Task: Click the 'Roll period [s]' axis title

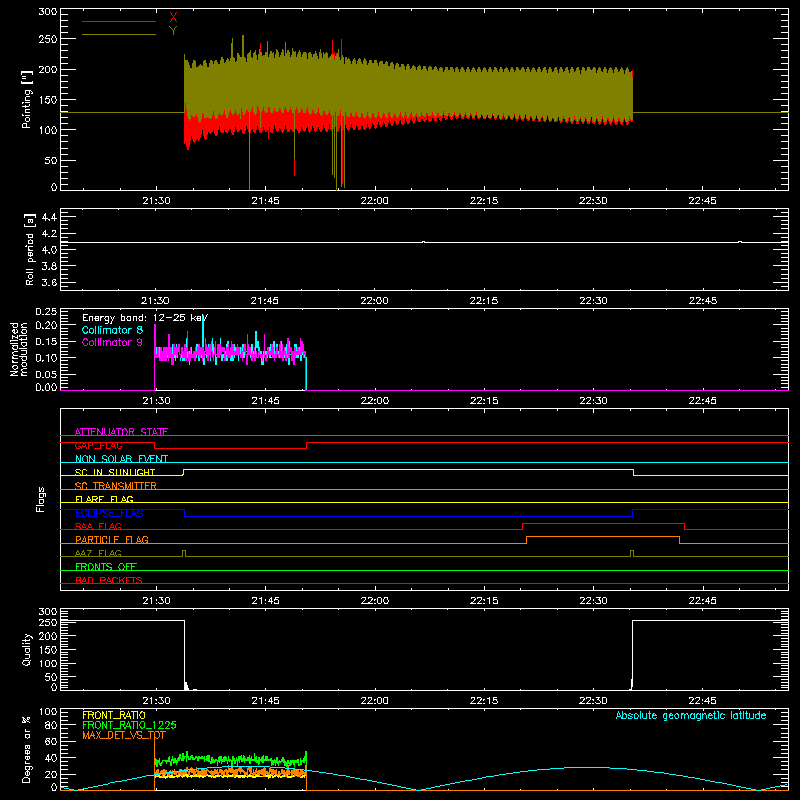Action: click(x=30, y=249)
